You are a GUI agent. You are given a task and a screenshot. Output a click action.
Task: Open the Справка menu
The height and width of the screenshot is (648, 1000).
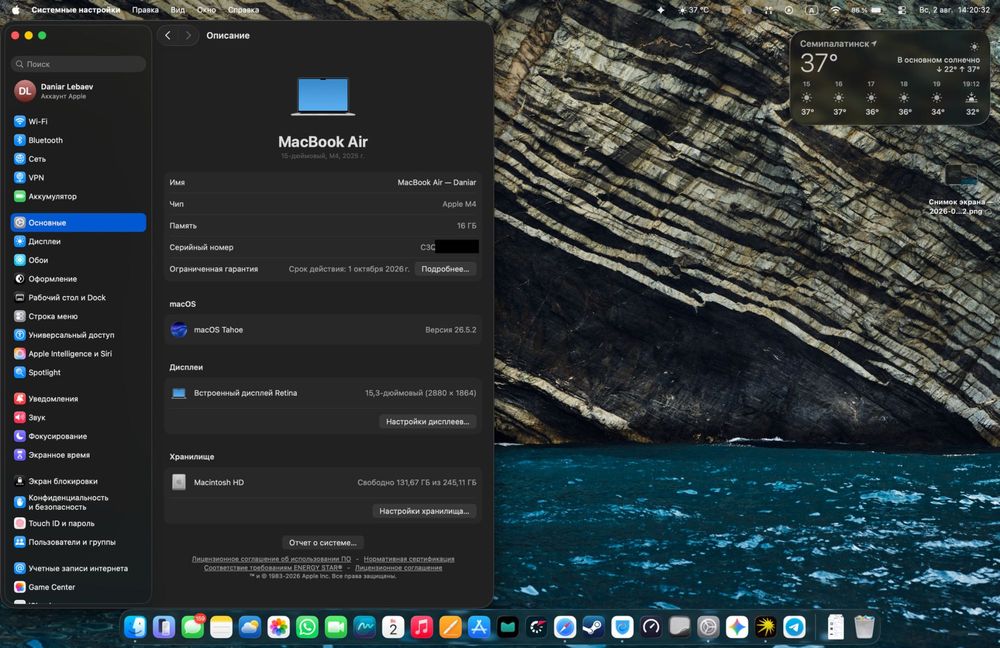pos(244,10)
